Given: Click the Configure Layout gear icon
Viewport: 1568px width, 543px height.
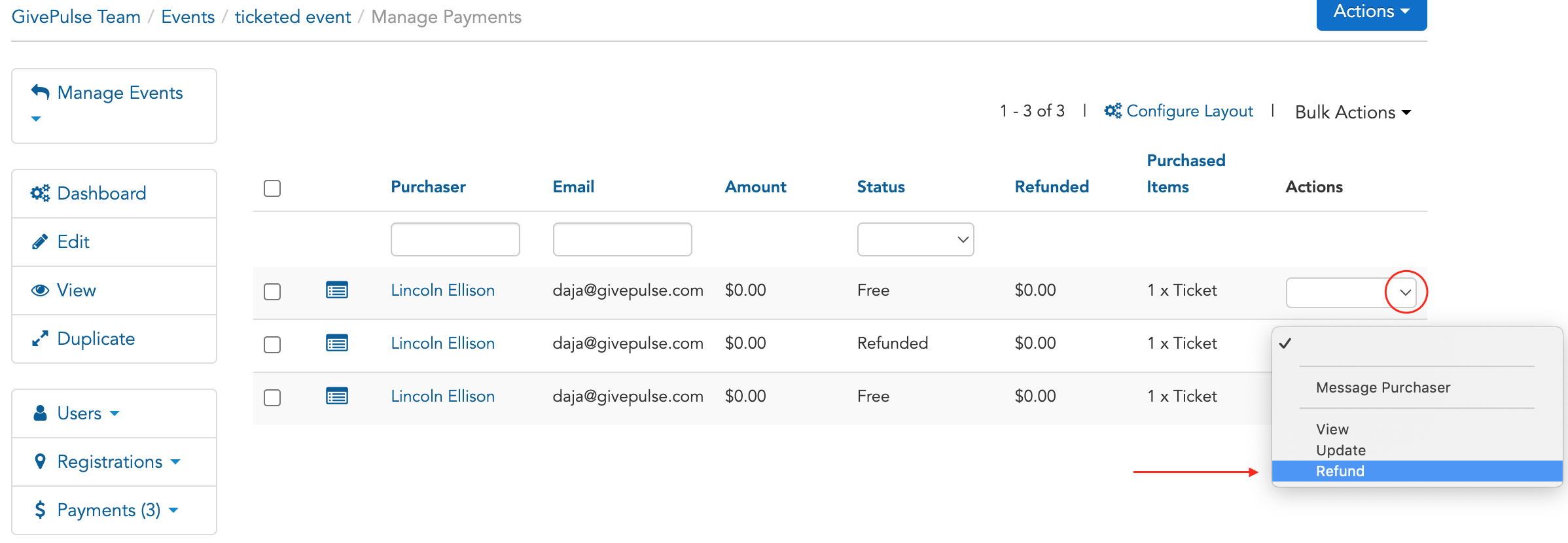Looking at the screenshot, I should (x=1113, y=111).
